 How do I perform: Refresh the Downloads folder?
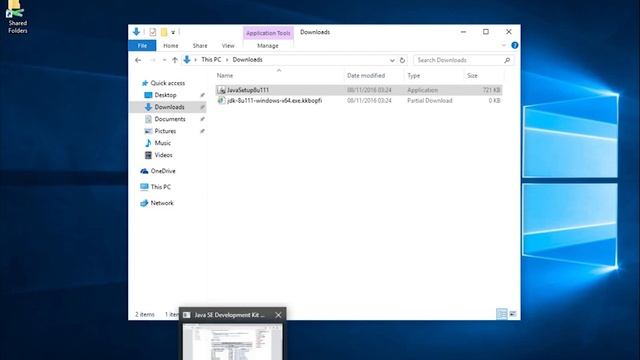tap(402, 60)
